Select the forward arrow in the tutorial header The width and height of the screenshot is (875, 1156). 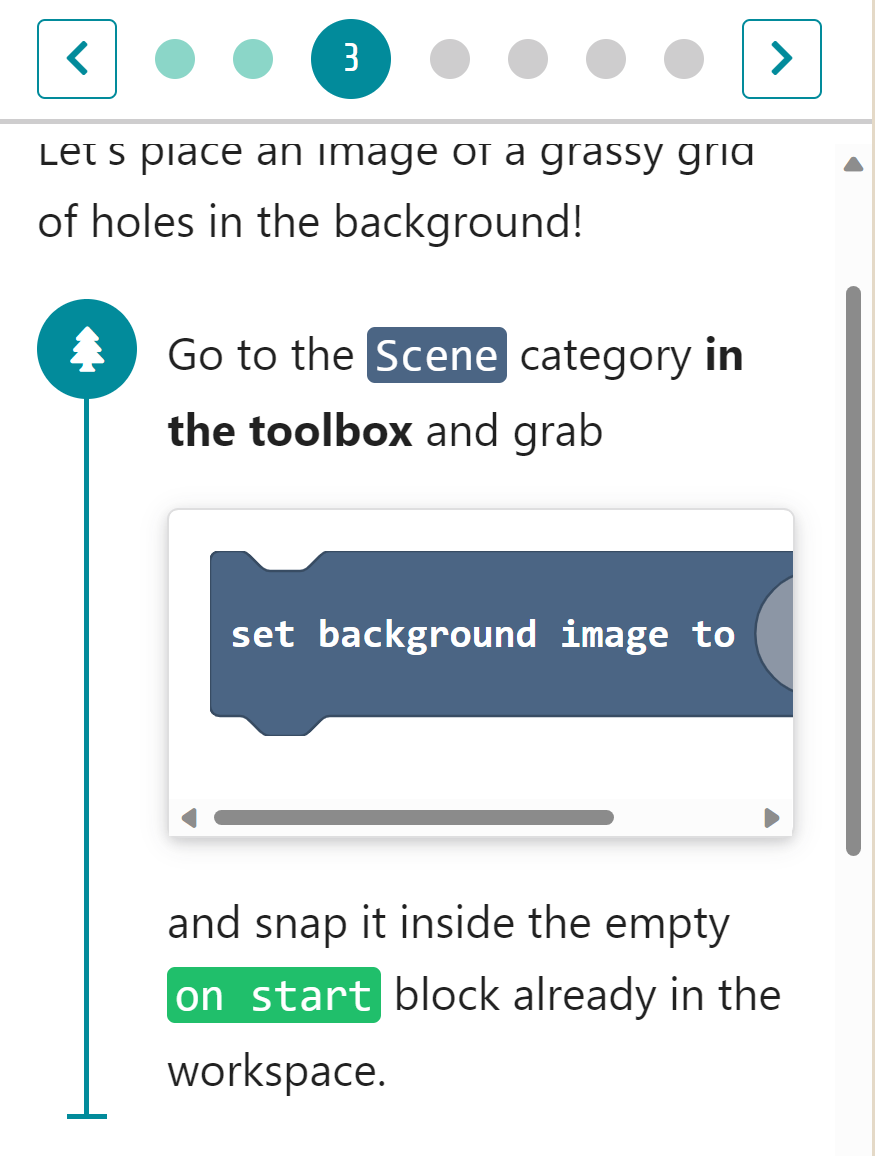[781, 58]
